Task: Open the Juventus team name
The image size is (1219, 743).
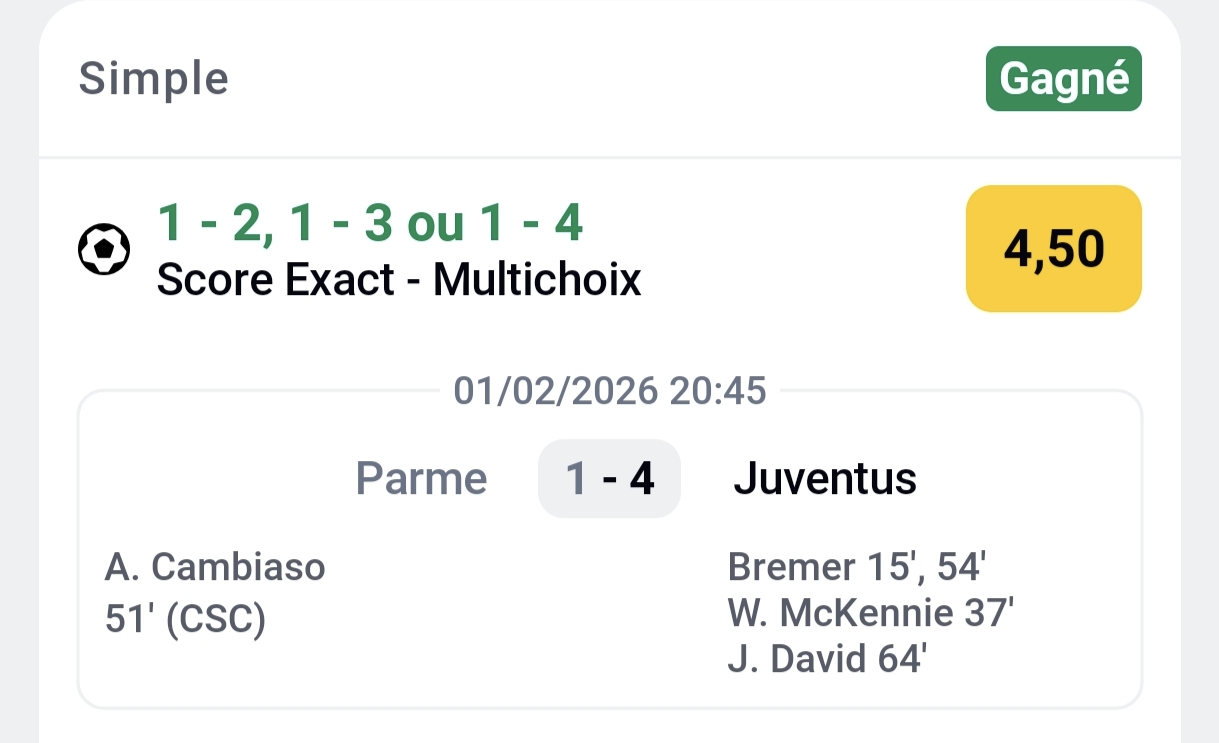Action: click(825, 479)
